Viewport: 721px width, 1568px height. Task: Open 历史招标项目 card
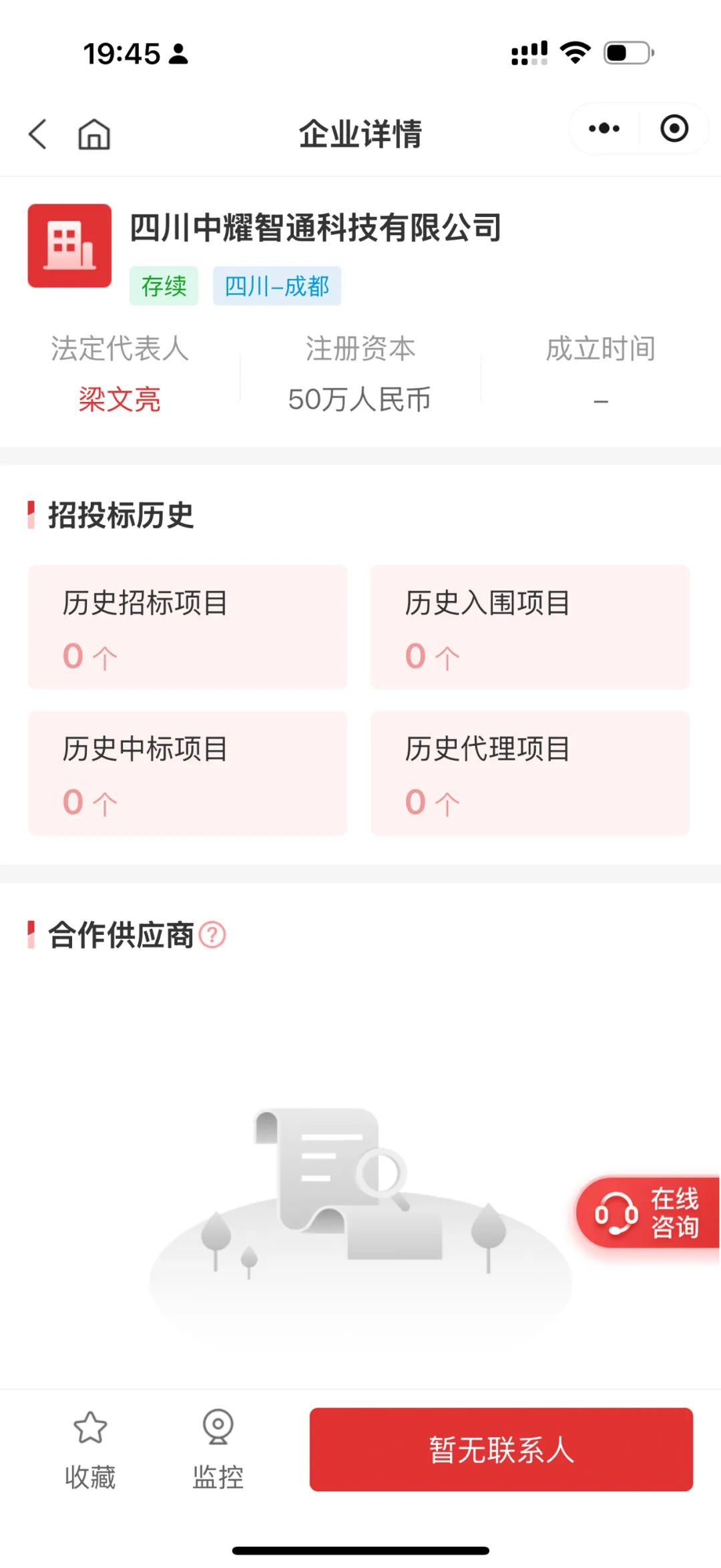pos(188,627)
